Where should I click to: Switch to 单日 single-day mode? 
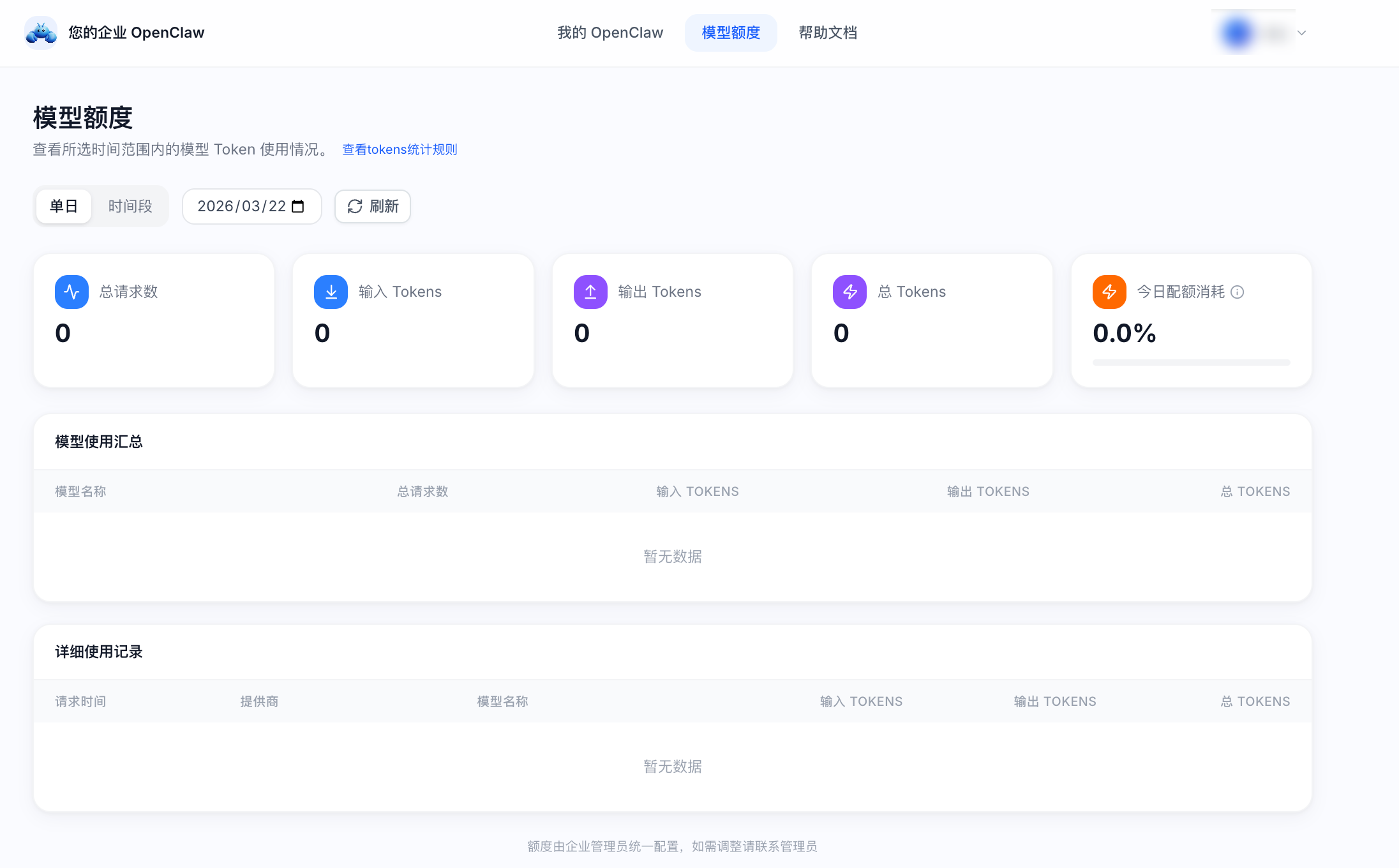[64, 206]
